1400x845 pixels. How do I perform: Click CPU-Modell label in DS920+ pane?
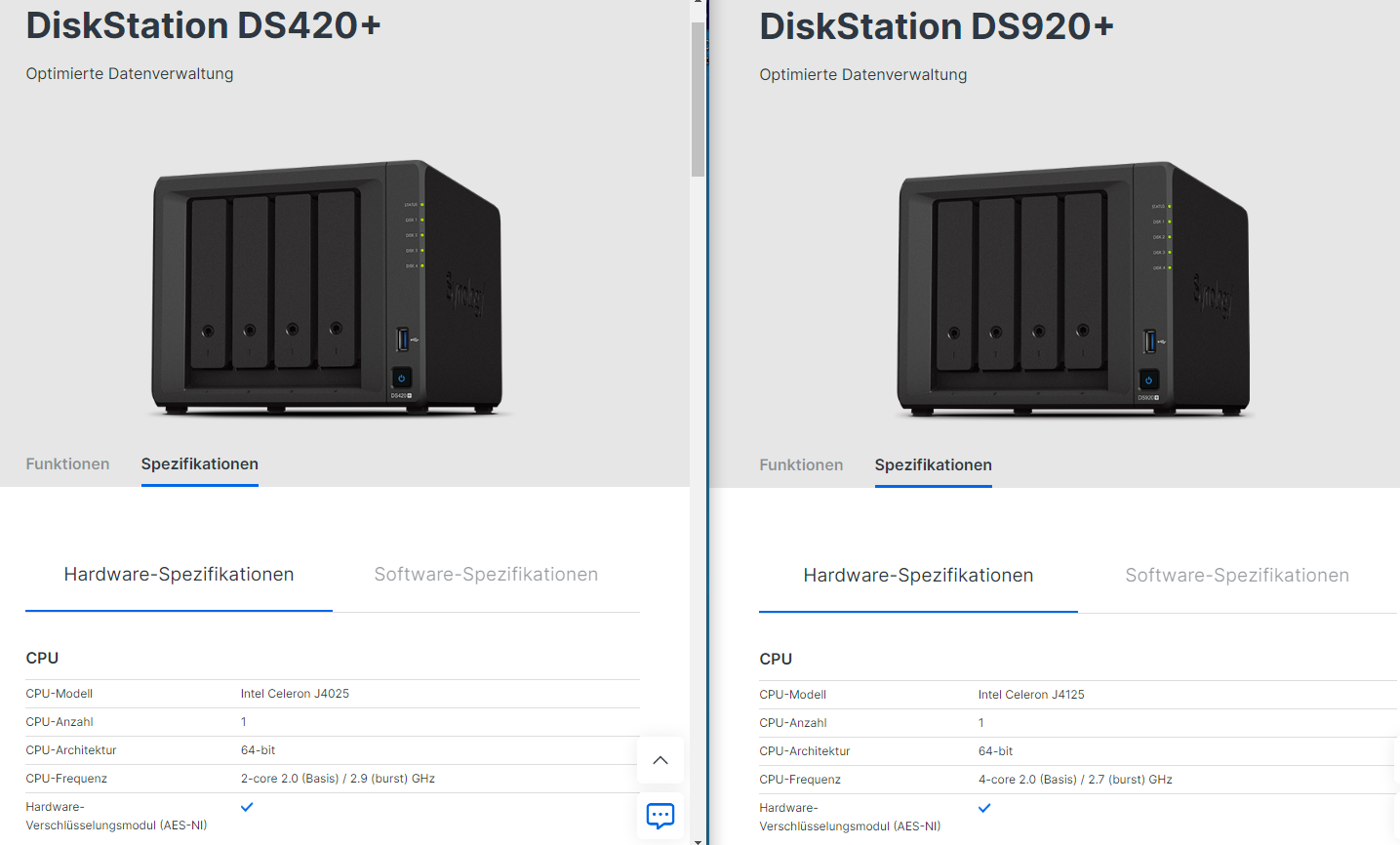click(793, 695)
